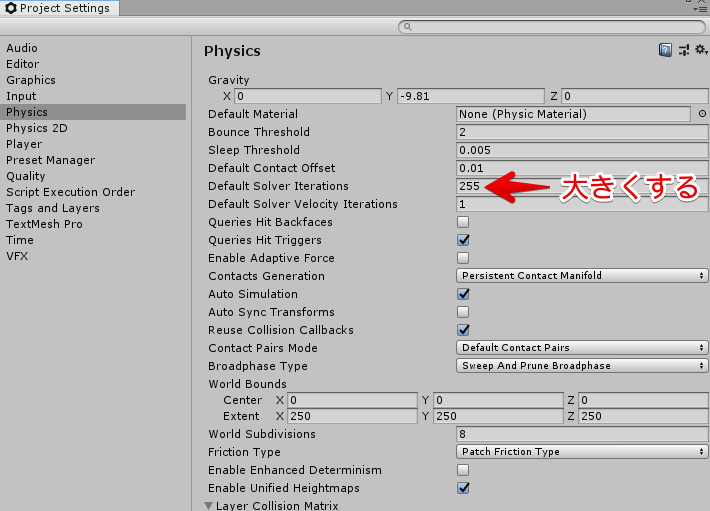Viewport: 710px width, 511px height.
Task: Click the Gravity Z input field
Action: tap(635, 96)
